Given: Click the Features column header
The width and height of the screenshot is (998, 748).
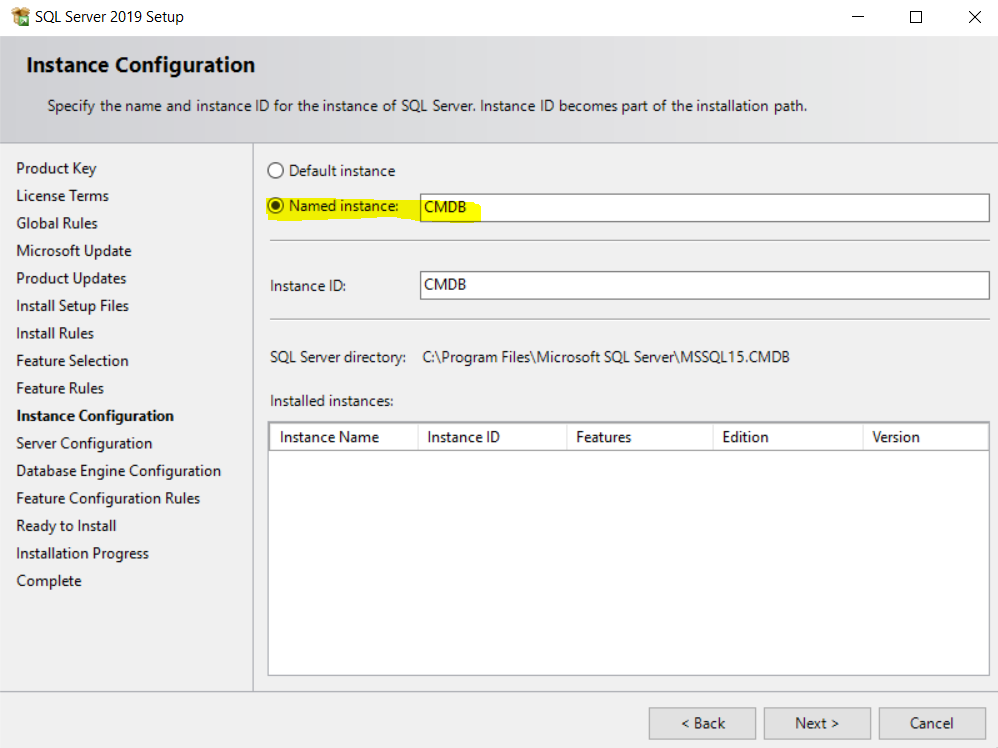Looking at the screenshot, I should (x=640, y=437).
